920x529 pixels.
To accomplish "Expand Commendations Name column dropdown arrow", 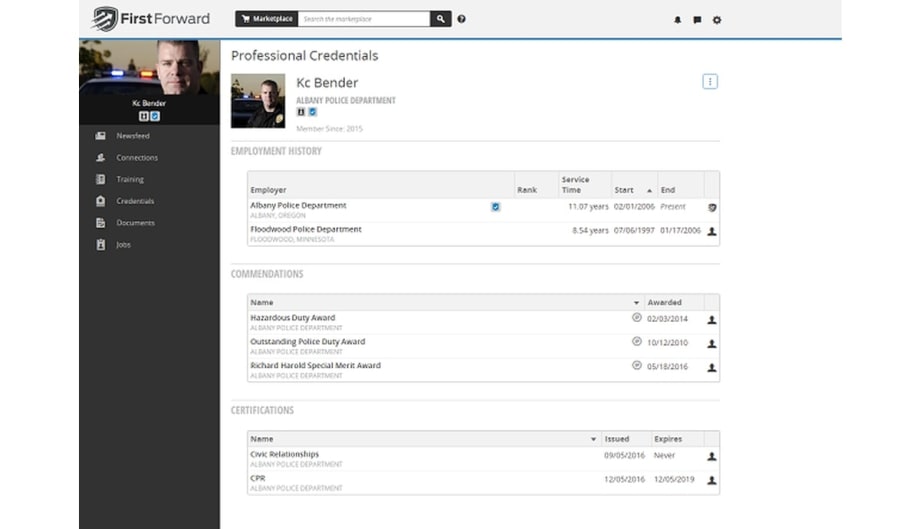I will tap(637, 303).
